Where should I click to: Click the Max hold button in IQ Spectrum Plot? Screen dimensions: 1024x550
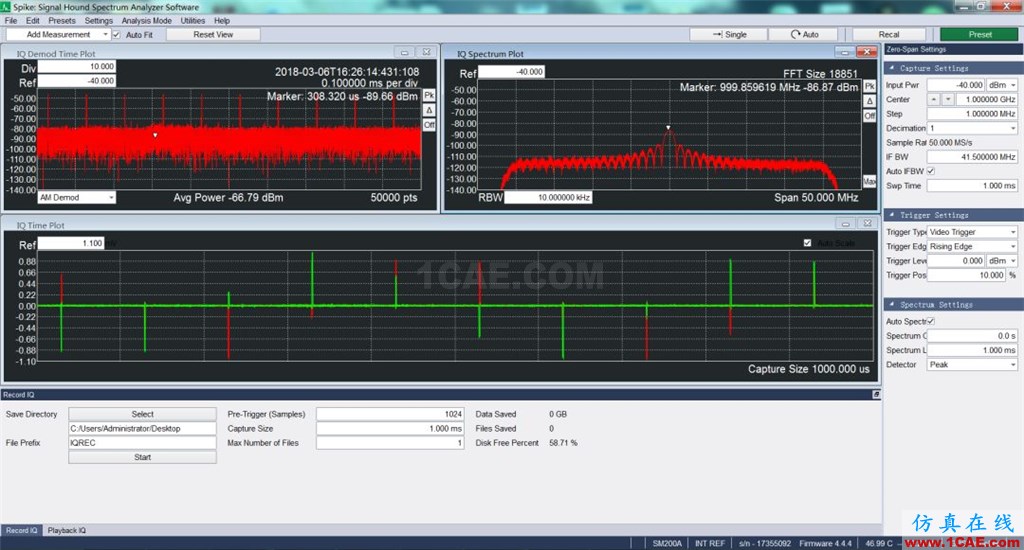pos(870,181)
